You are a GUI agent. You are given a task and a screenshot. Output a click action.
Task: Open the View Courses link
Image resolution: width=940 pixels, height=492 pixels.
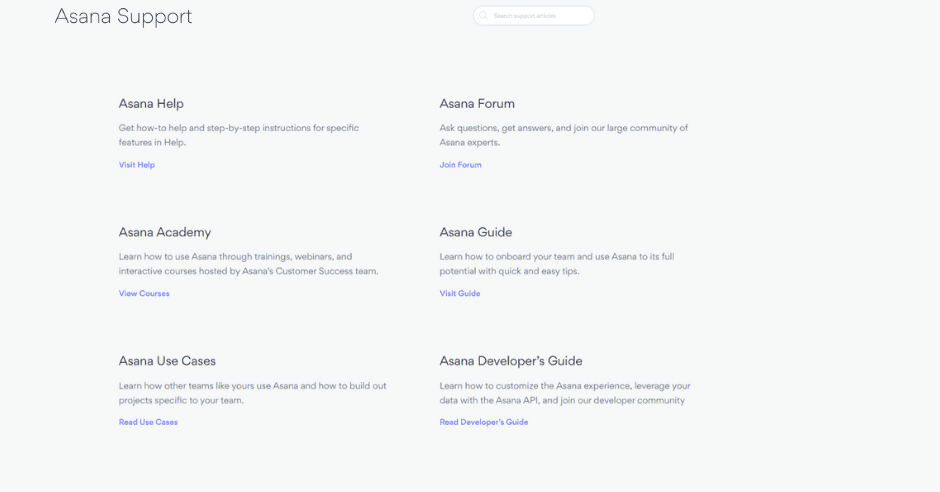click(x=144, y=294)
